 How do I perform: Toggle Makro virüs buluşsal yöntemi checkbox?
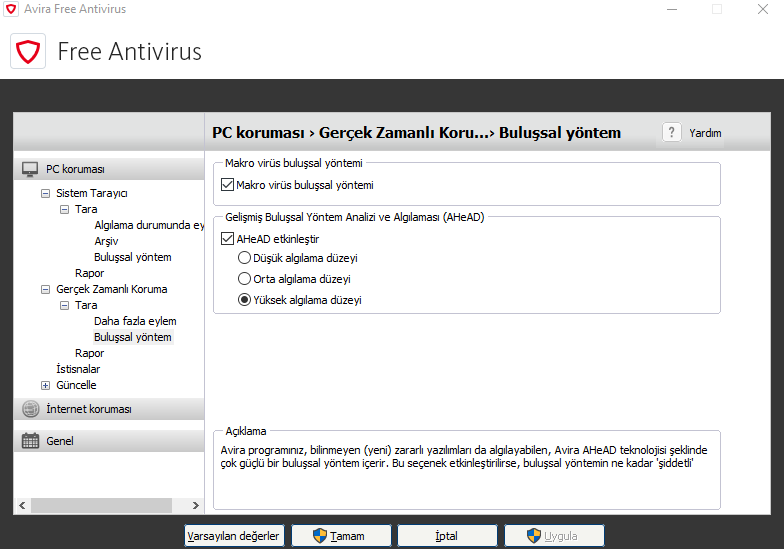pyautogui.click(x=228, y=185)
